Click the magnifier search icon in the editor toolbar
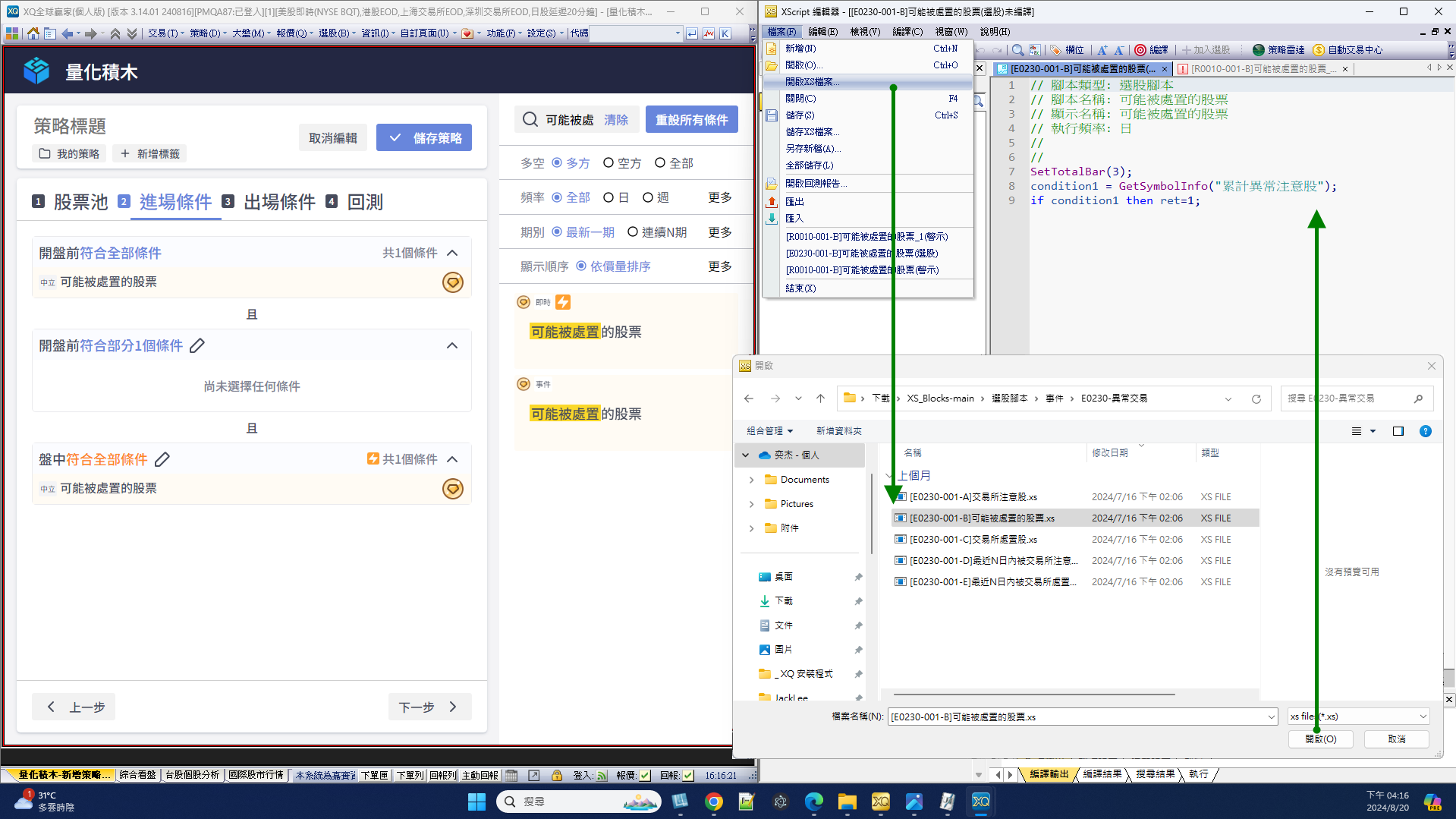Screen dimensions: 1456x819 tap(1017, 50)
